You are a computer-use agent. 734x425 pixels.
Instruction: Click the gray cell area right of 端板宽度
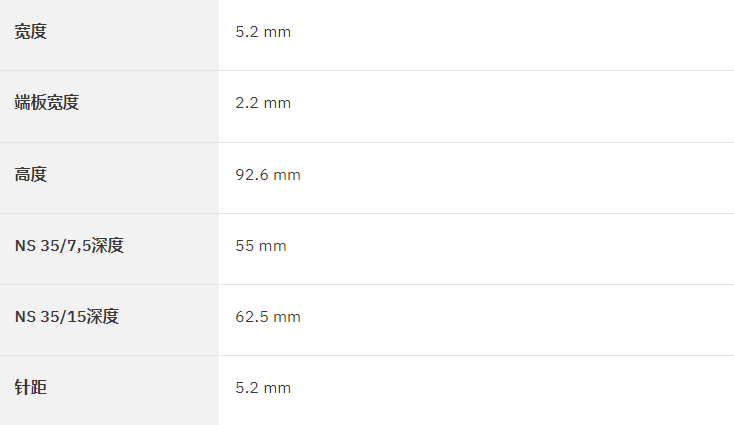coord(149,107)
